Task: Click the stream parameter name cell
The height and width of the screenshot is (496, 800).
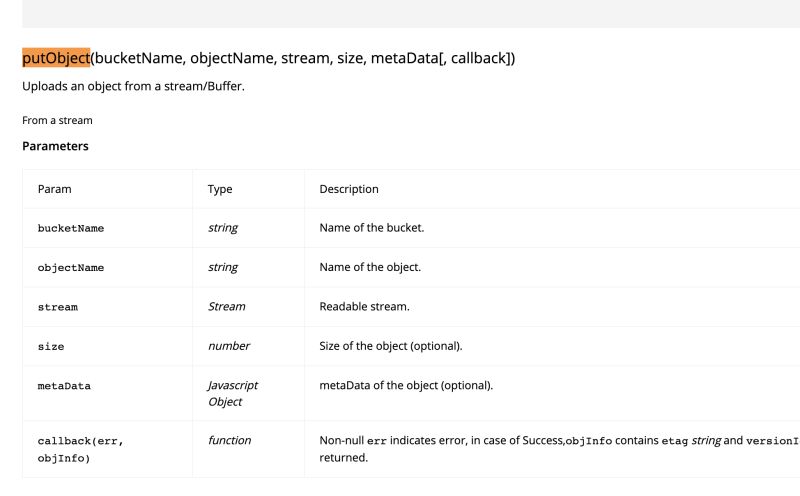Action: coord(58,307)
